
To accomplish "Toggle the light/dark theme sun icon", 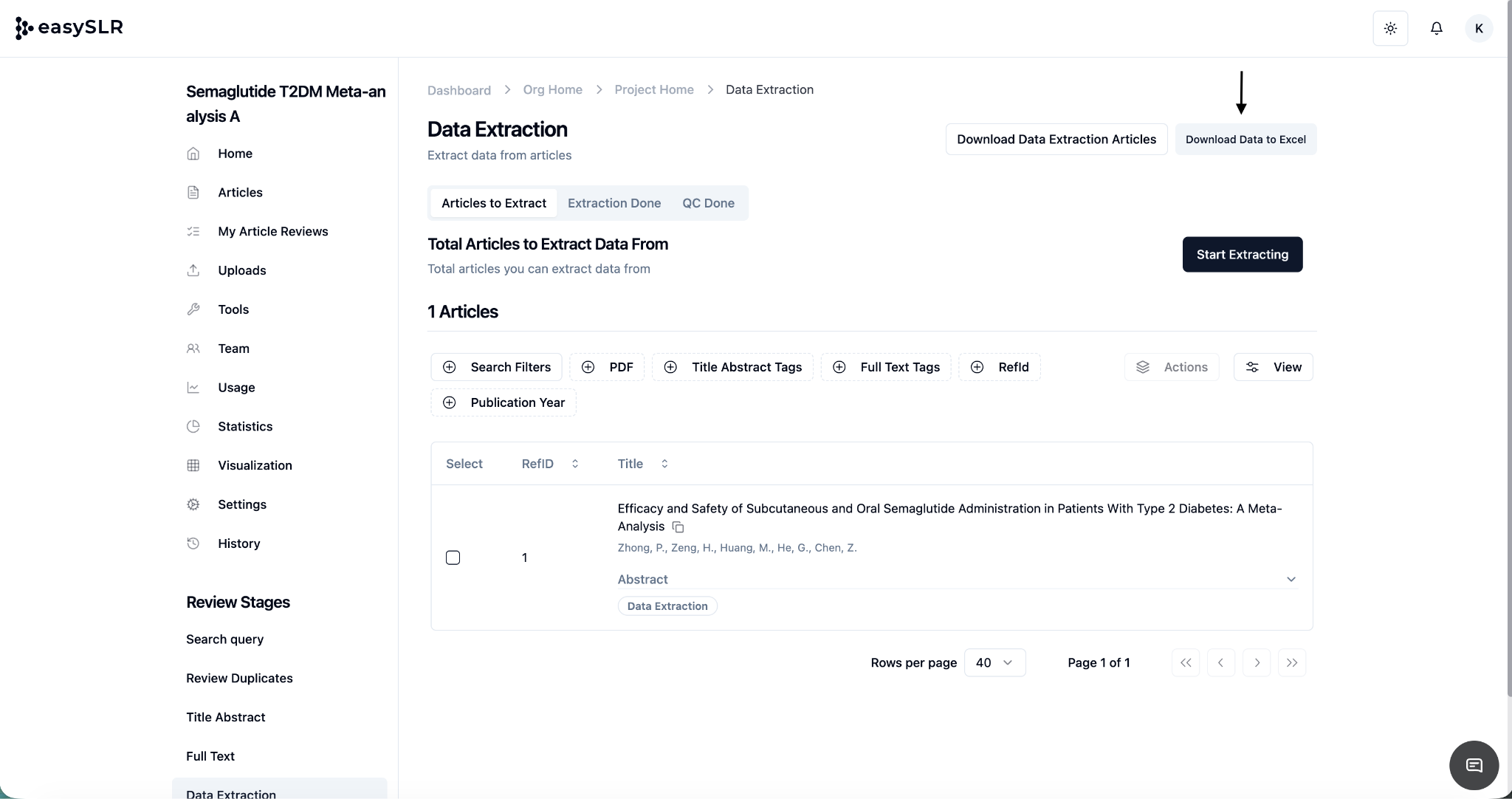I will (x=1390, y=28).
